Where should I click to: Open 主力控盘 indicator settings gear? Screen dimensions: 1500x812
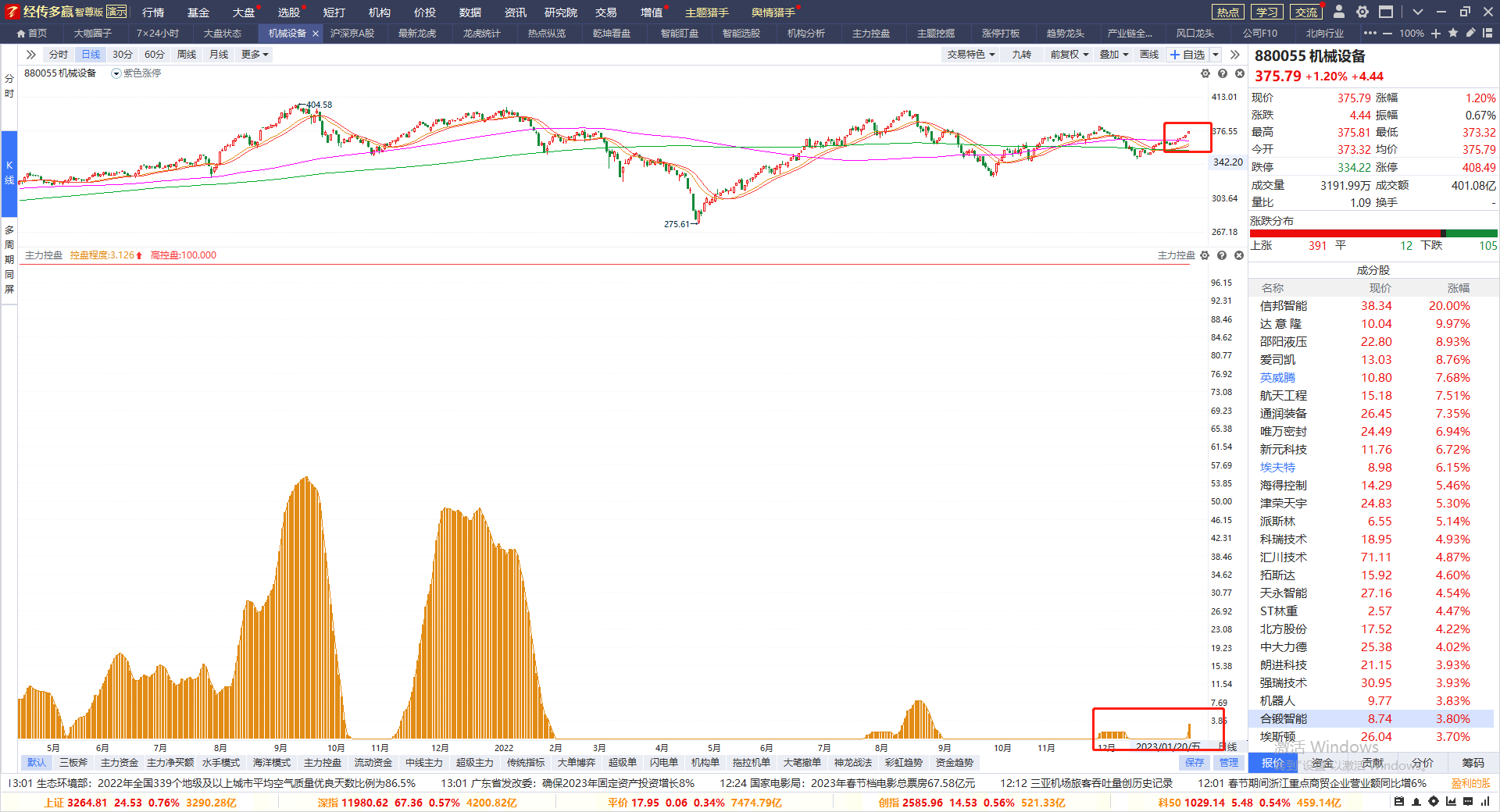1205,255
